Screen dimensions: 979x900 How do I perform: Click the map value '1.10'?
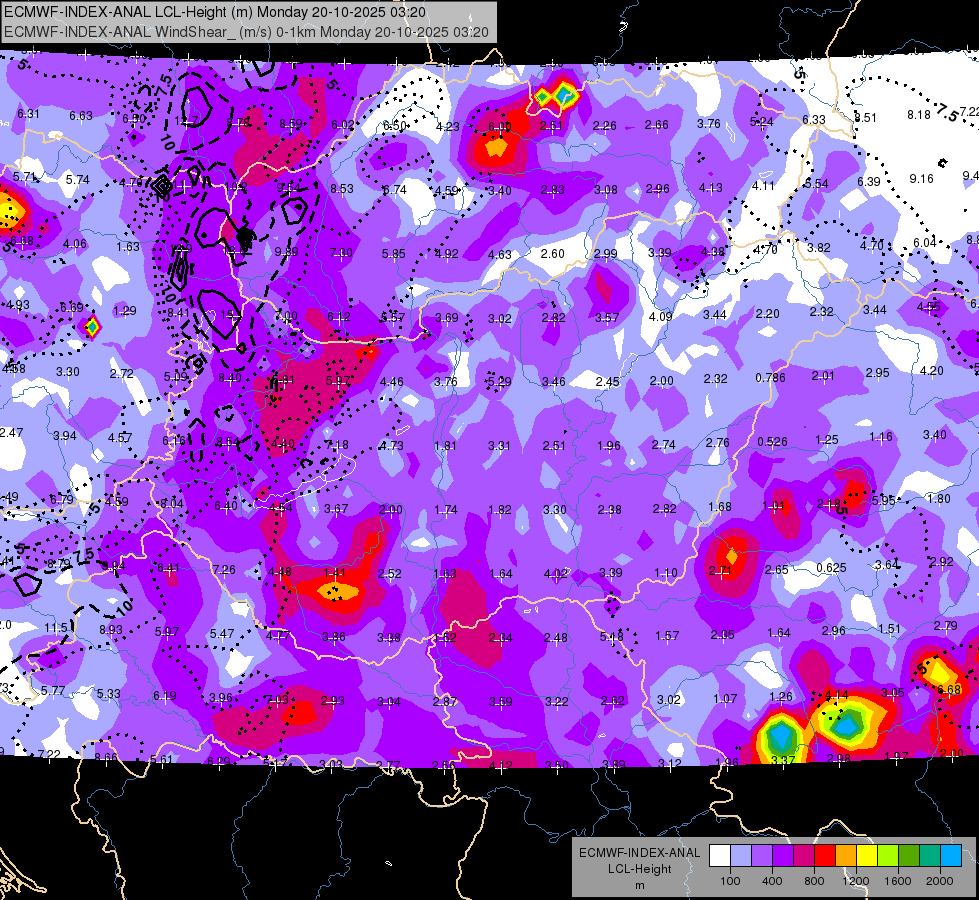point(666,573)
